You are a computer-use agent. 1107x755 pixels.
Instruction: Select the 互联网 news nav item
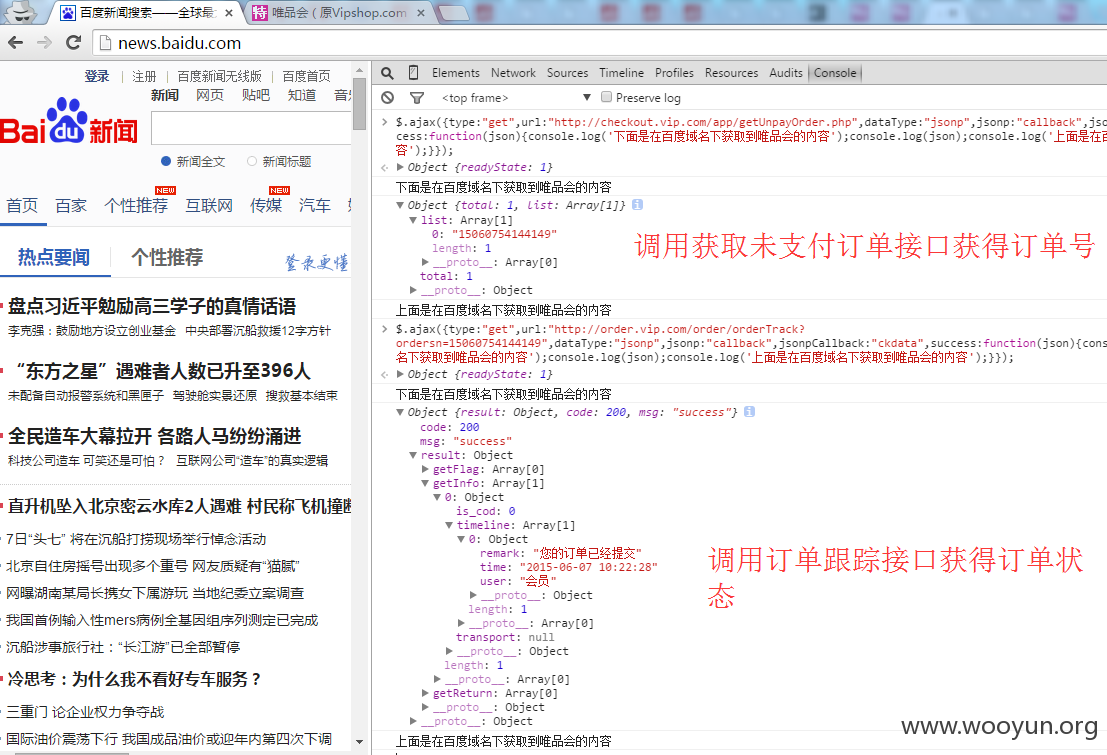click(x=209, y=206)
